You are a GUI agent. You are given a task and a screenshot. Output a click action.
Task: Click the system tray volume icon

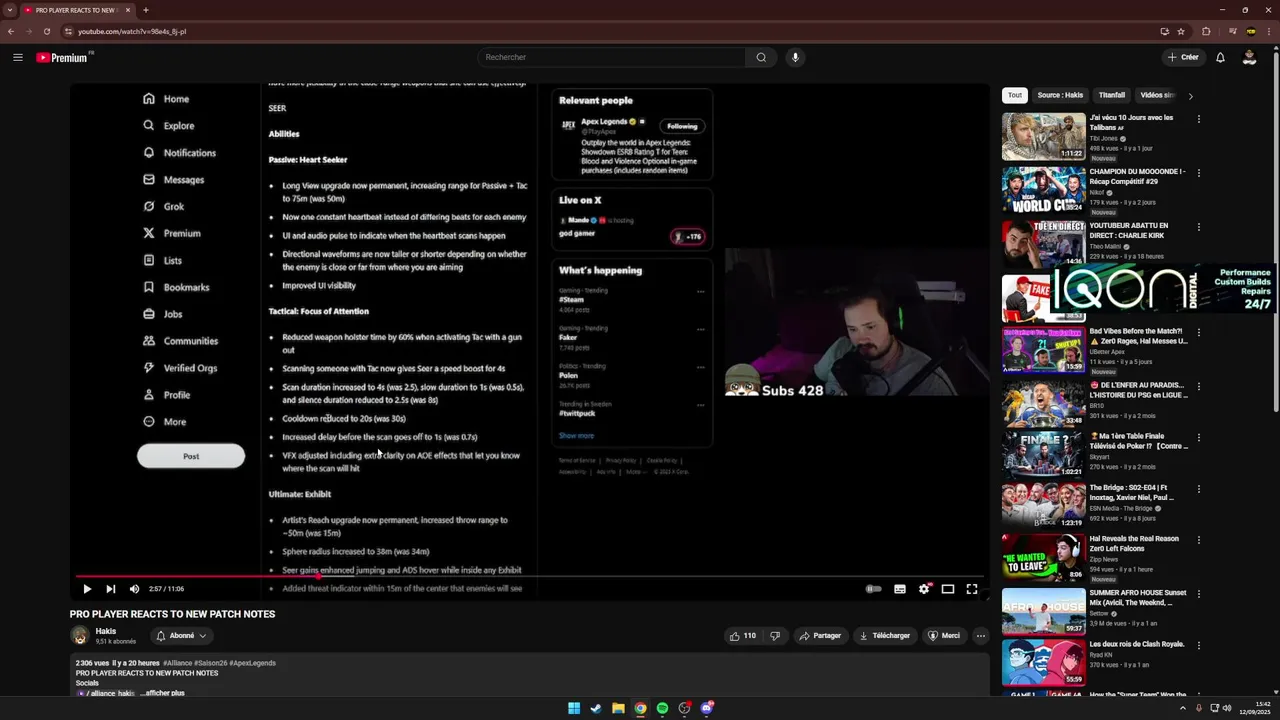pos(1227,708)
